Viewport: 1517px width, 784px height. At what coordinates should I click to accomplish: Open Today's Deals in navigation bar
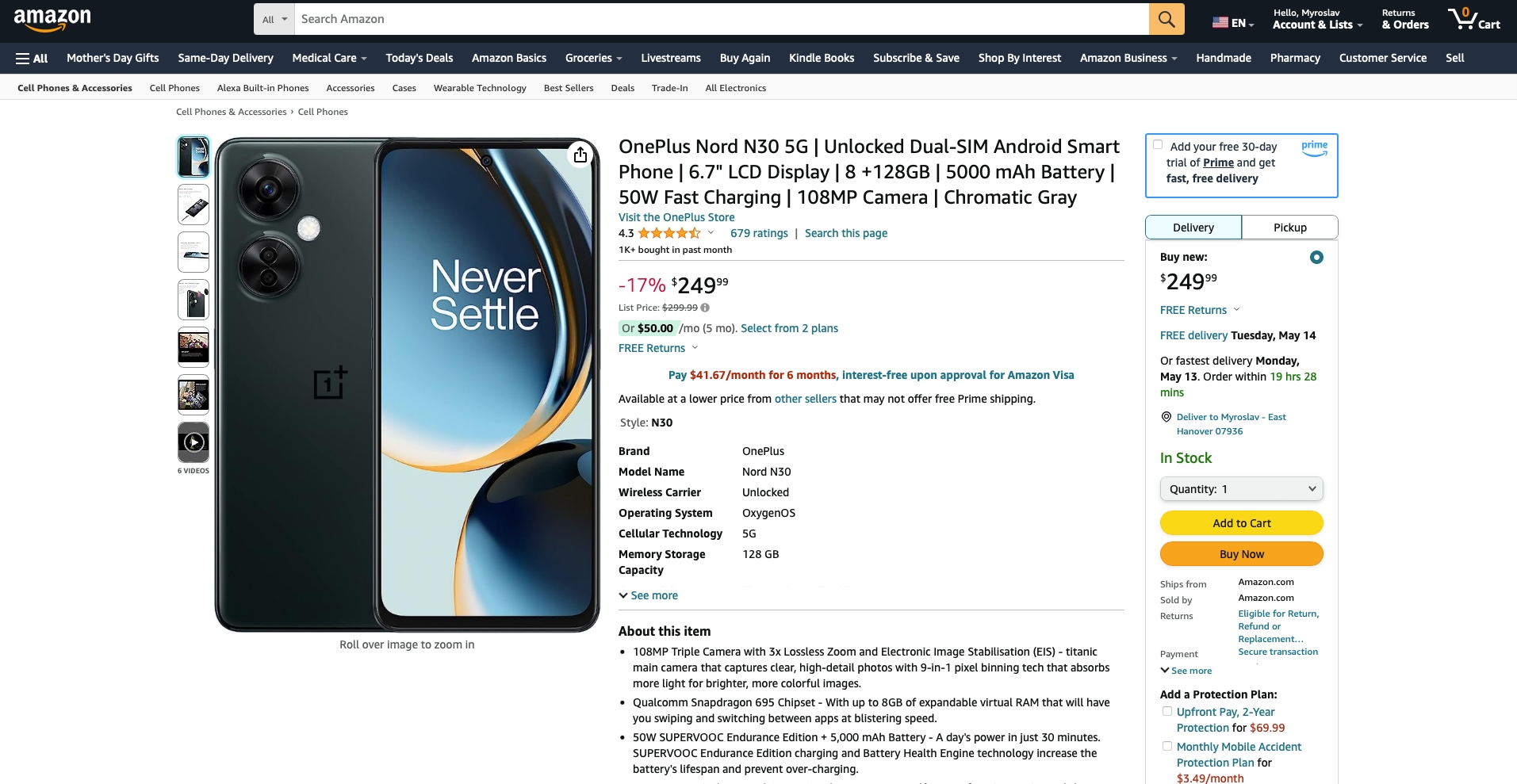419,58
